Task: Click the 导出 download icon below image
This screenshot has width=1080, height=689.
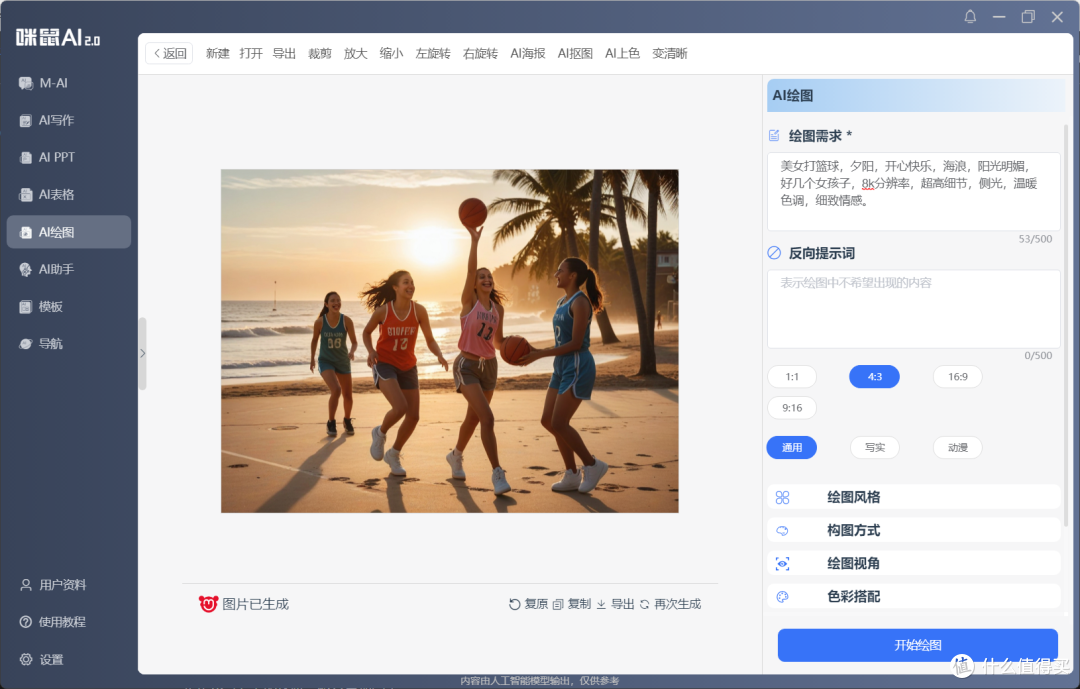Action: (x=601, y=604)
